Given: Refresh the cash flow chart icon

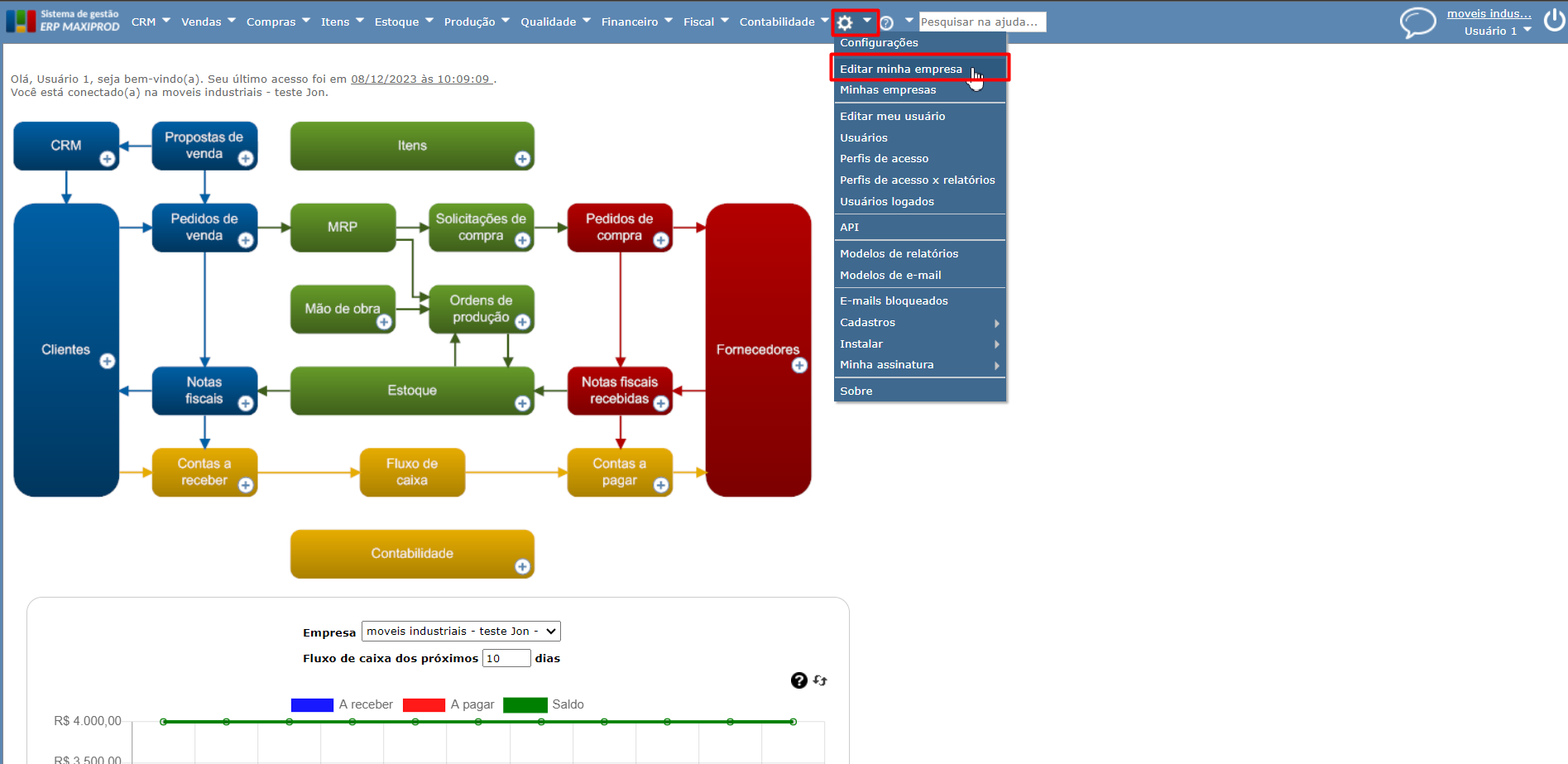Looking at the screenshot, I should 820,680.
